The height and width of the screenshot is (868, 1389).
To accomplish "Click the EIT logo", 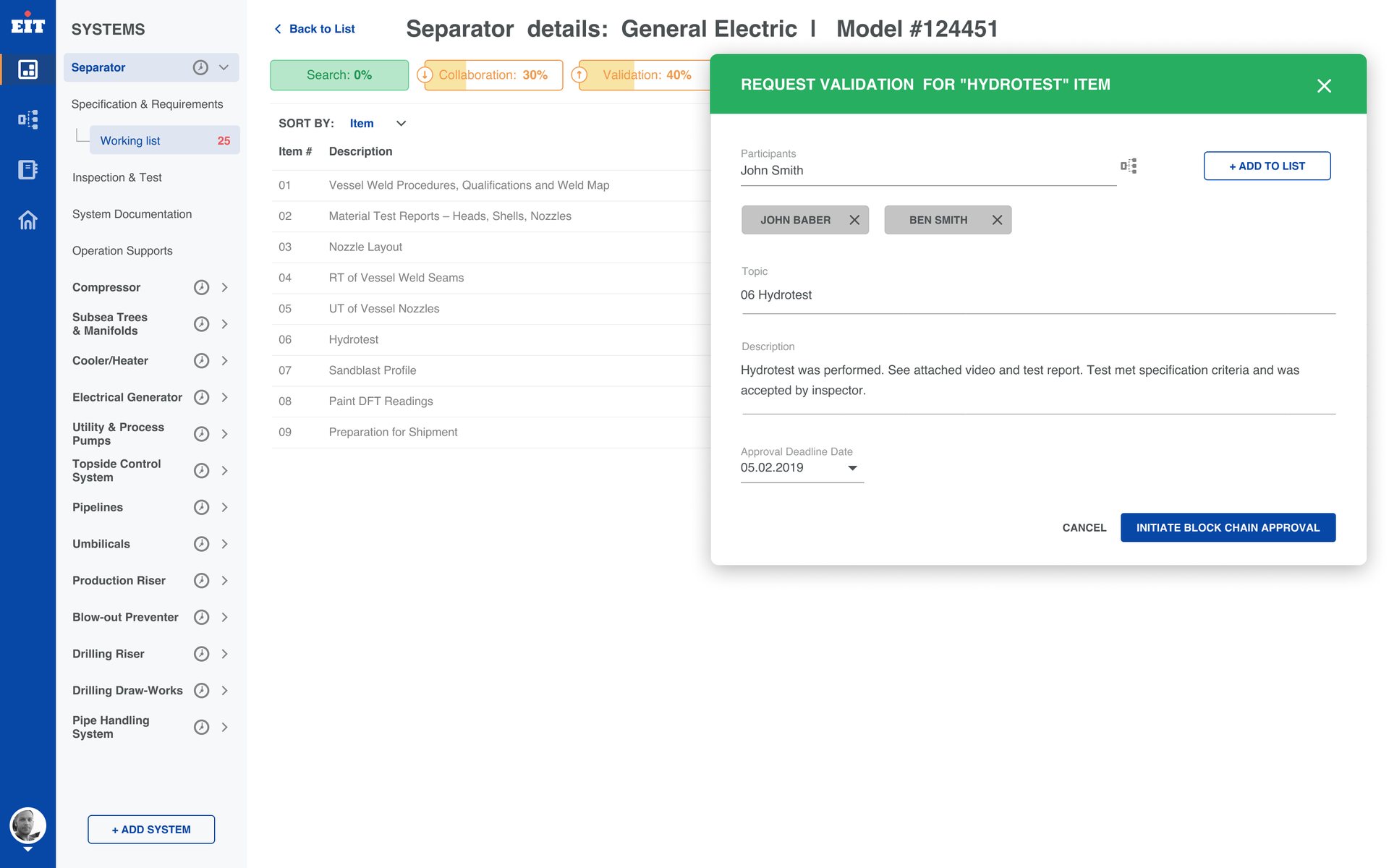I will pyautogui.click(x=27, y=24).
